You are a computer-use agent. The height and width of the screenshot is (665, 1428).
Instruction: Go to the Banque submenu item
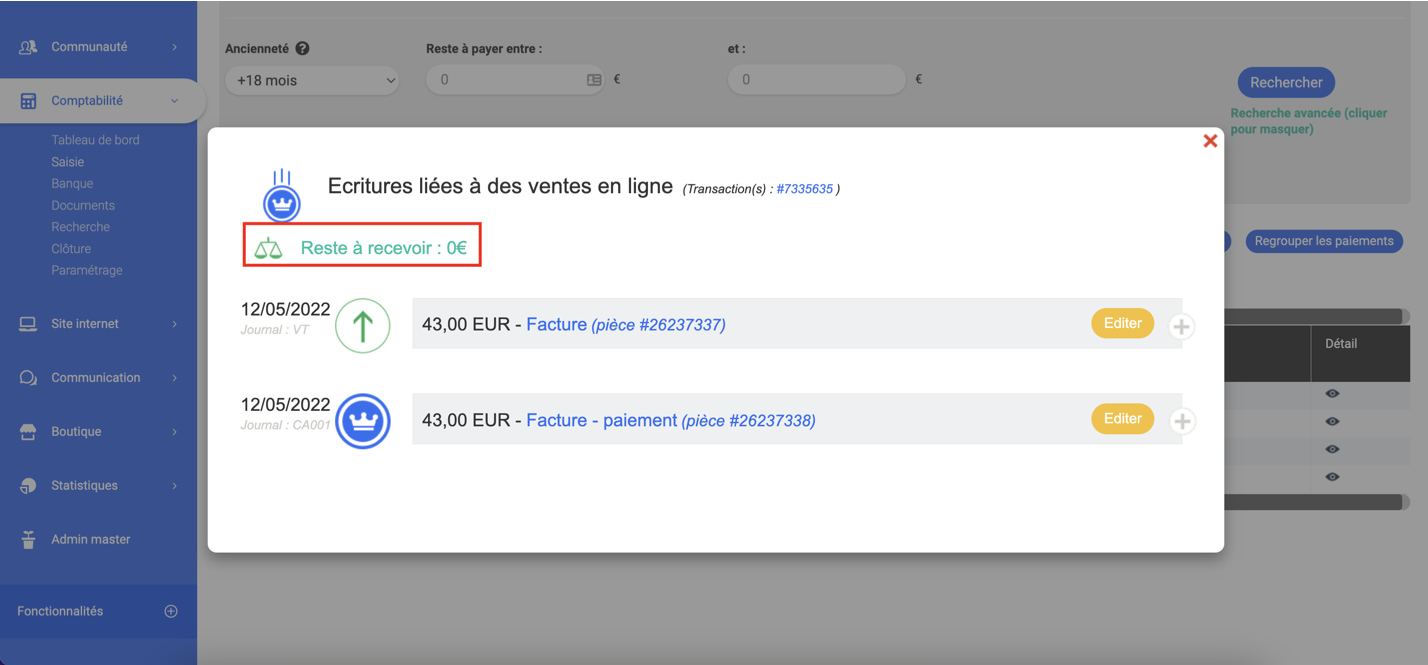click(x=72, y=184)
